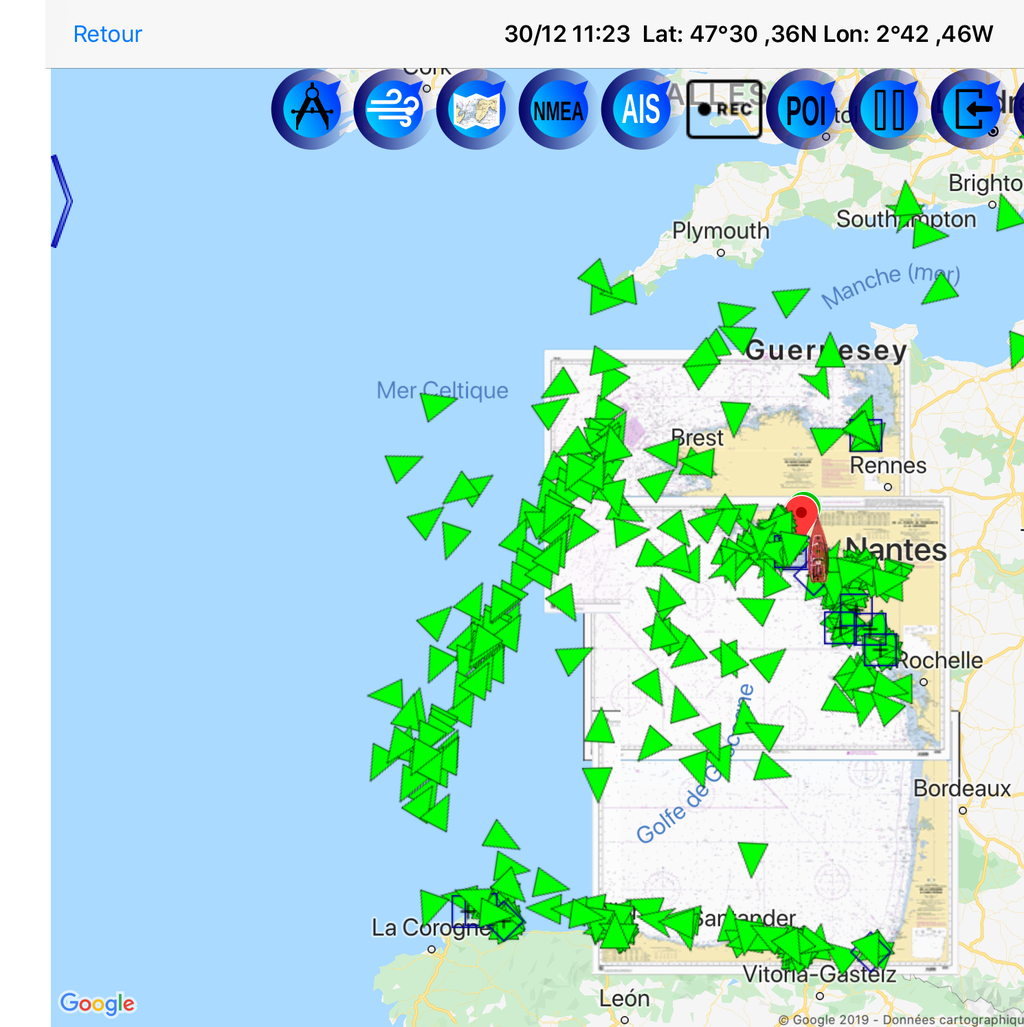Click the Rochelle city label

[x=939, y=660]
